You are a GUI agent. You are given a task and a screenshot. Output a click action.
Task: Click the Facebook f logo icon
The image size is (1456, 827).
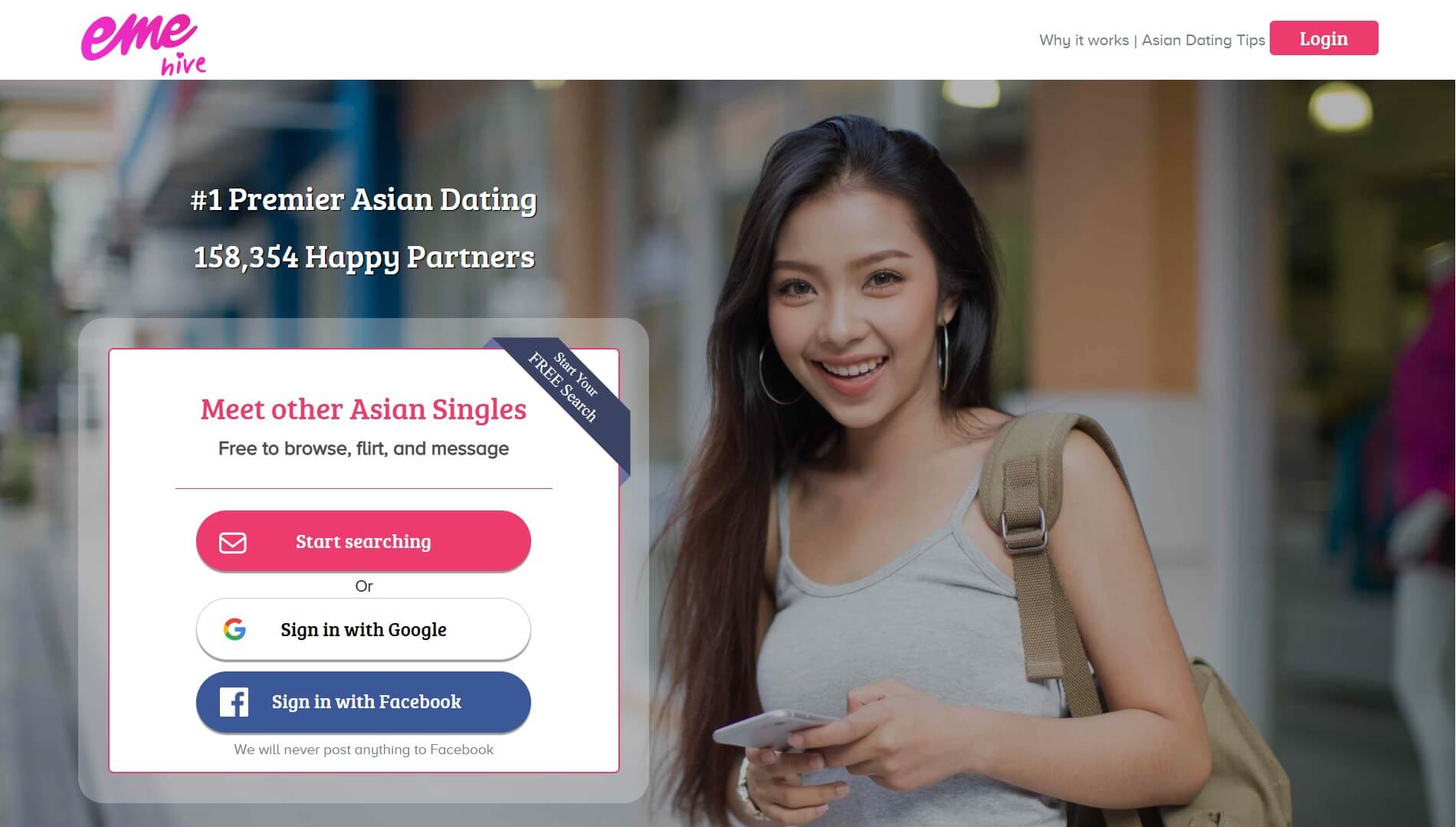[234, 702]
